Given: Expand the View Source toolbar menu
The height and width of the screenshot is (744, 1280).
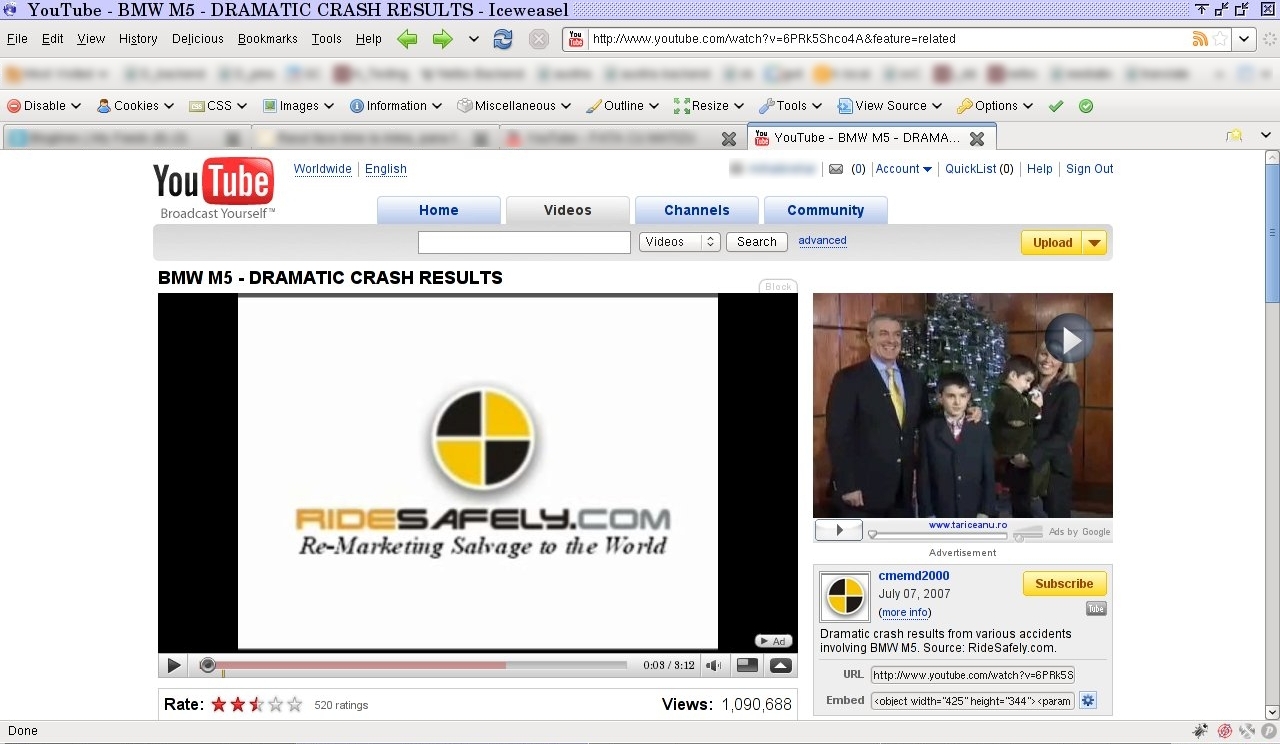Looking at the screenshot, I should pyautogui.click(x=890, y=106).
